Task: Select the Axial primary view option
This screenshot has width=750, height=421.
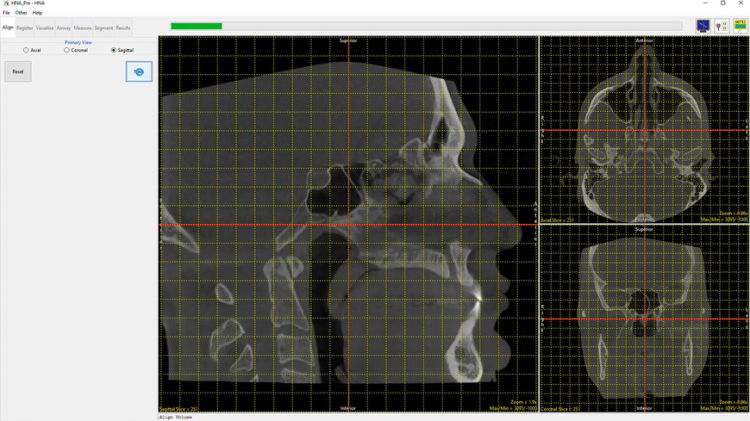Action: (26, 50)
